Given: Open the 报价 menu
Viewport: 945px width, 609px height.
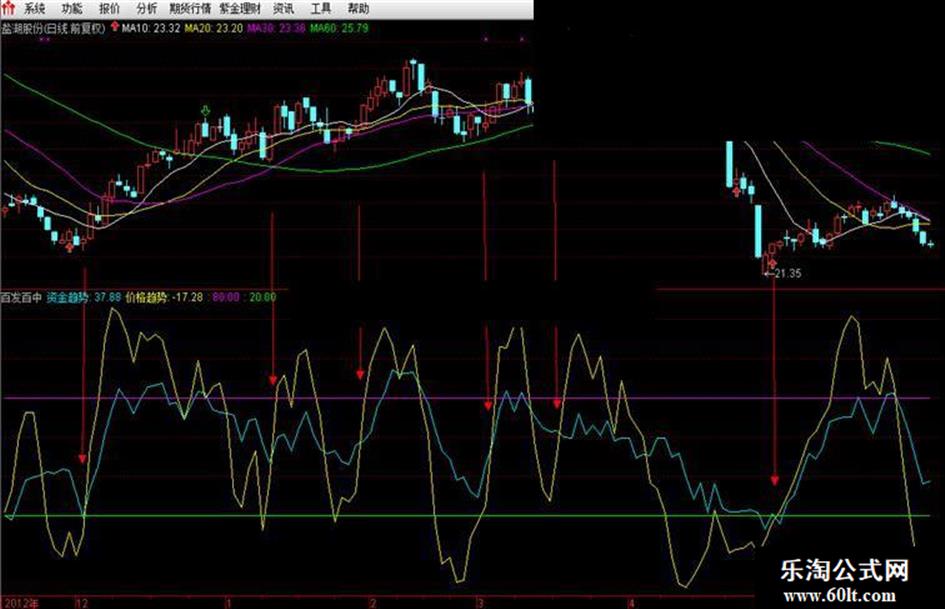Looking at the screenshot, I should [x=110, y=8].
